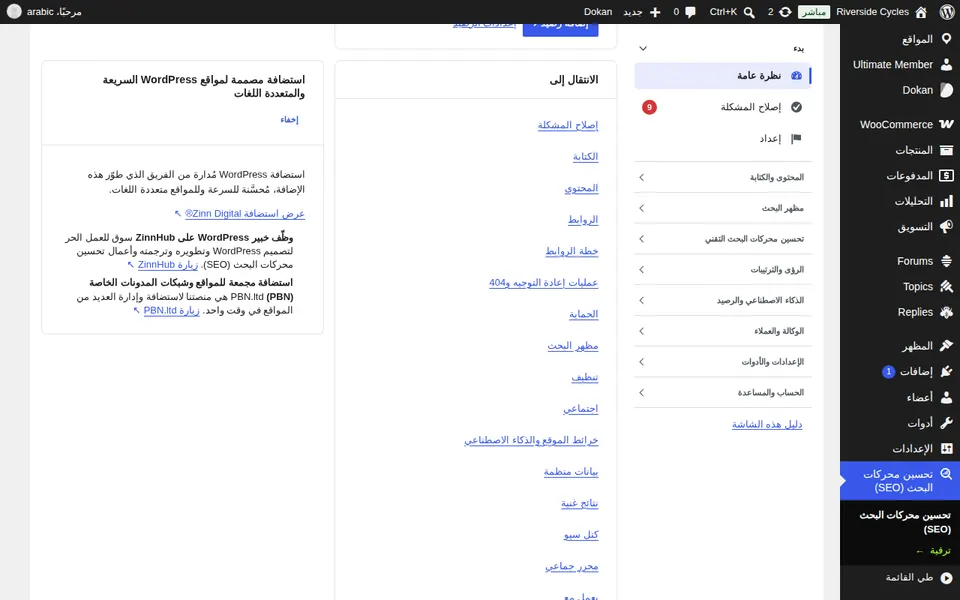Viewport: 960px width, 600px height.
Task: Expand مظهر البحث section
Action: coord(723,208)
